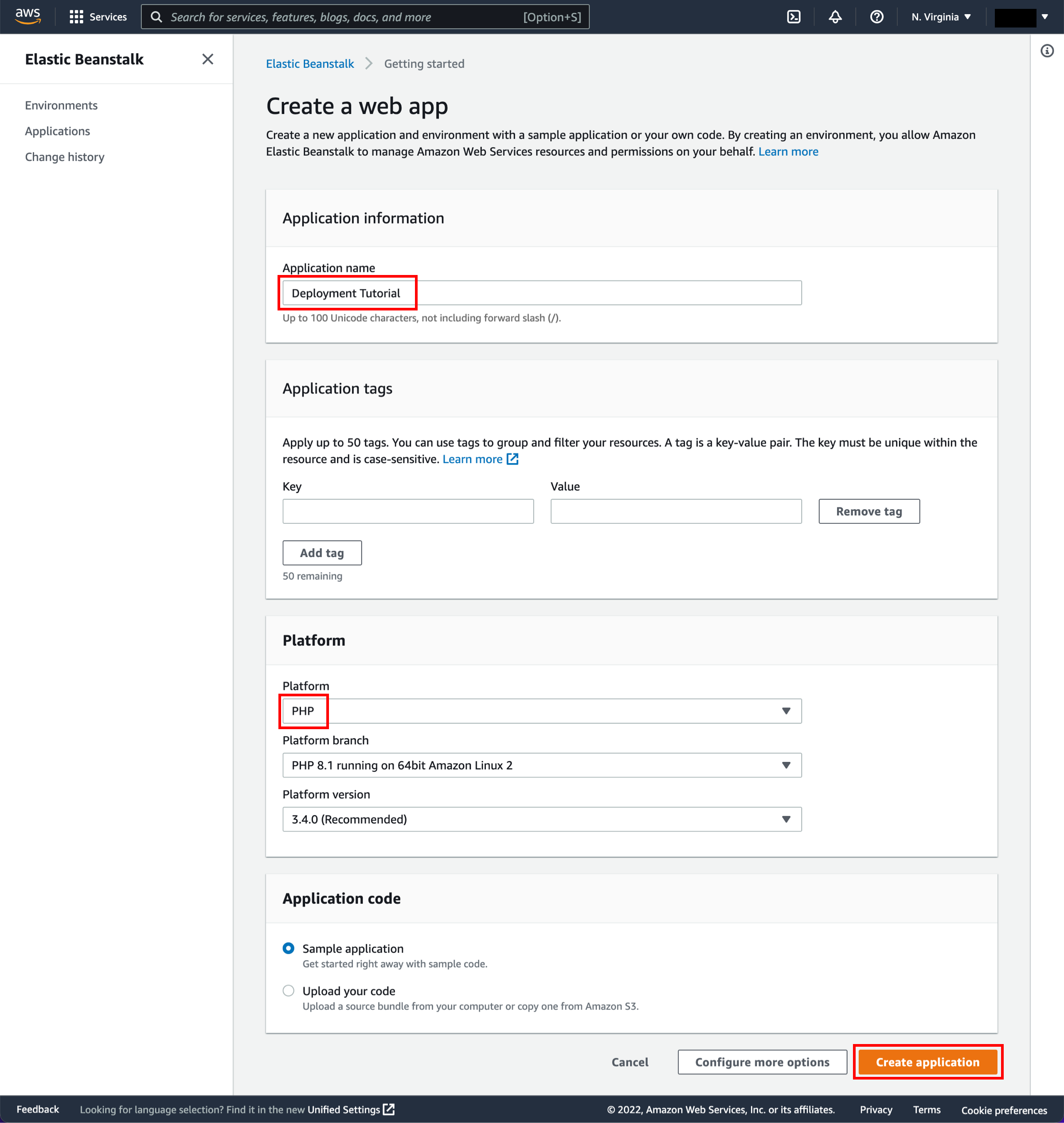Viewport: 1064px width, 1123px height.
Task: Click the tag Key input field
Action: click(408, 511)
